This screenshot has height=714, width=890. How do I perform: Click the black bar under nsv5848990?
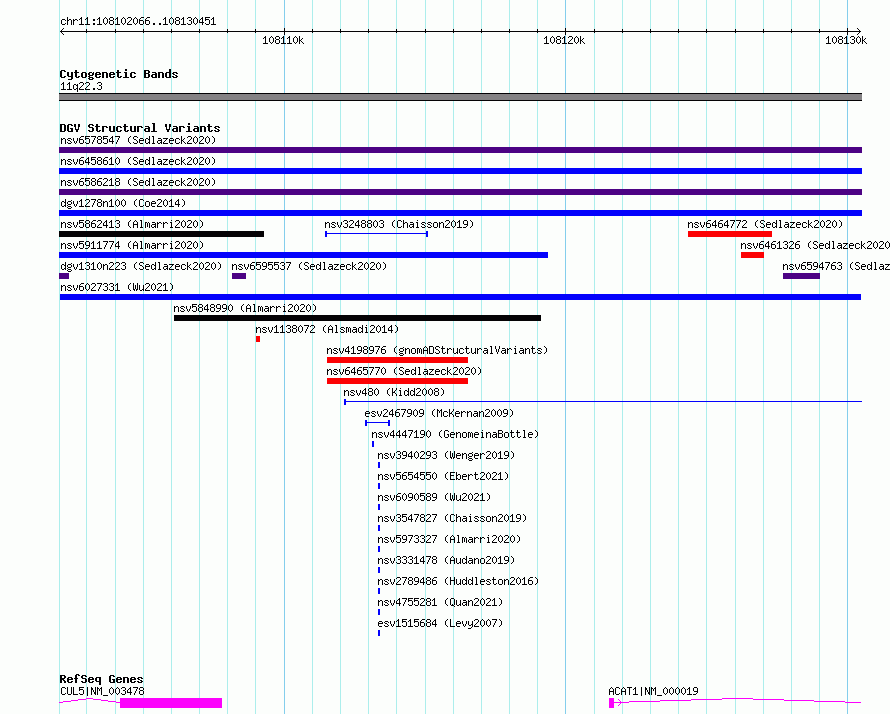357,318
